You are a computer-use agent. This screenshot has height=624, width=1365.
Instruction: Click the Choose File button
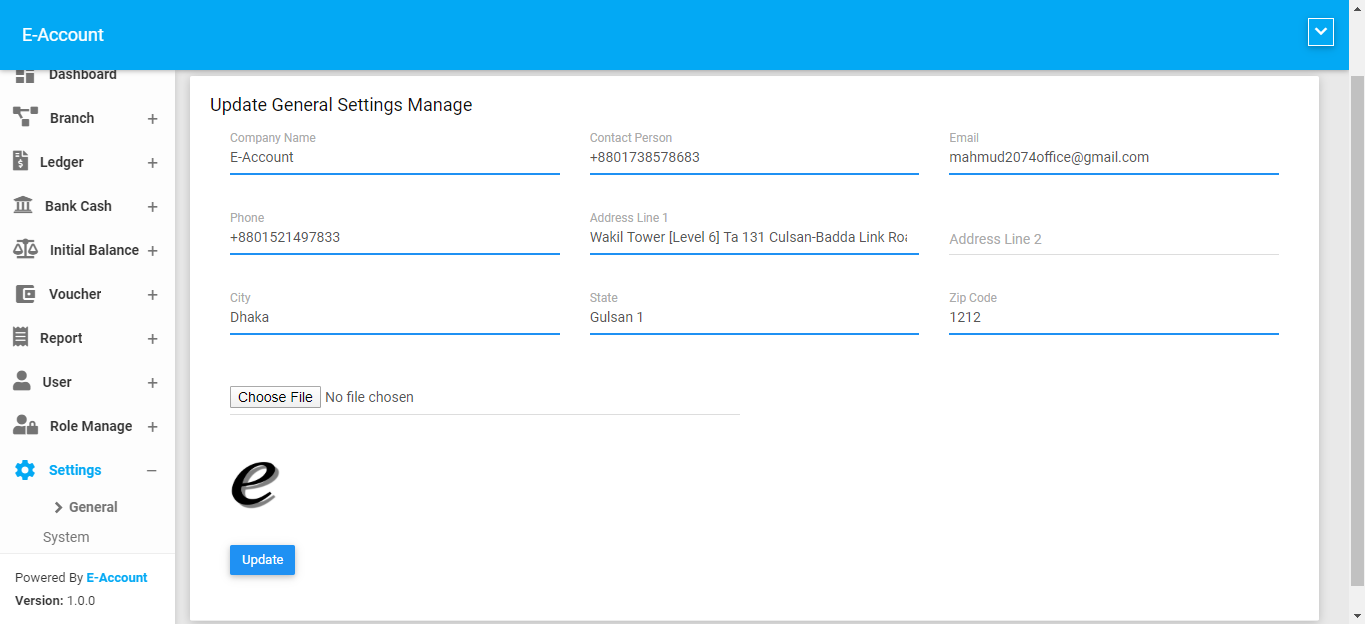(x=275, y=397)
